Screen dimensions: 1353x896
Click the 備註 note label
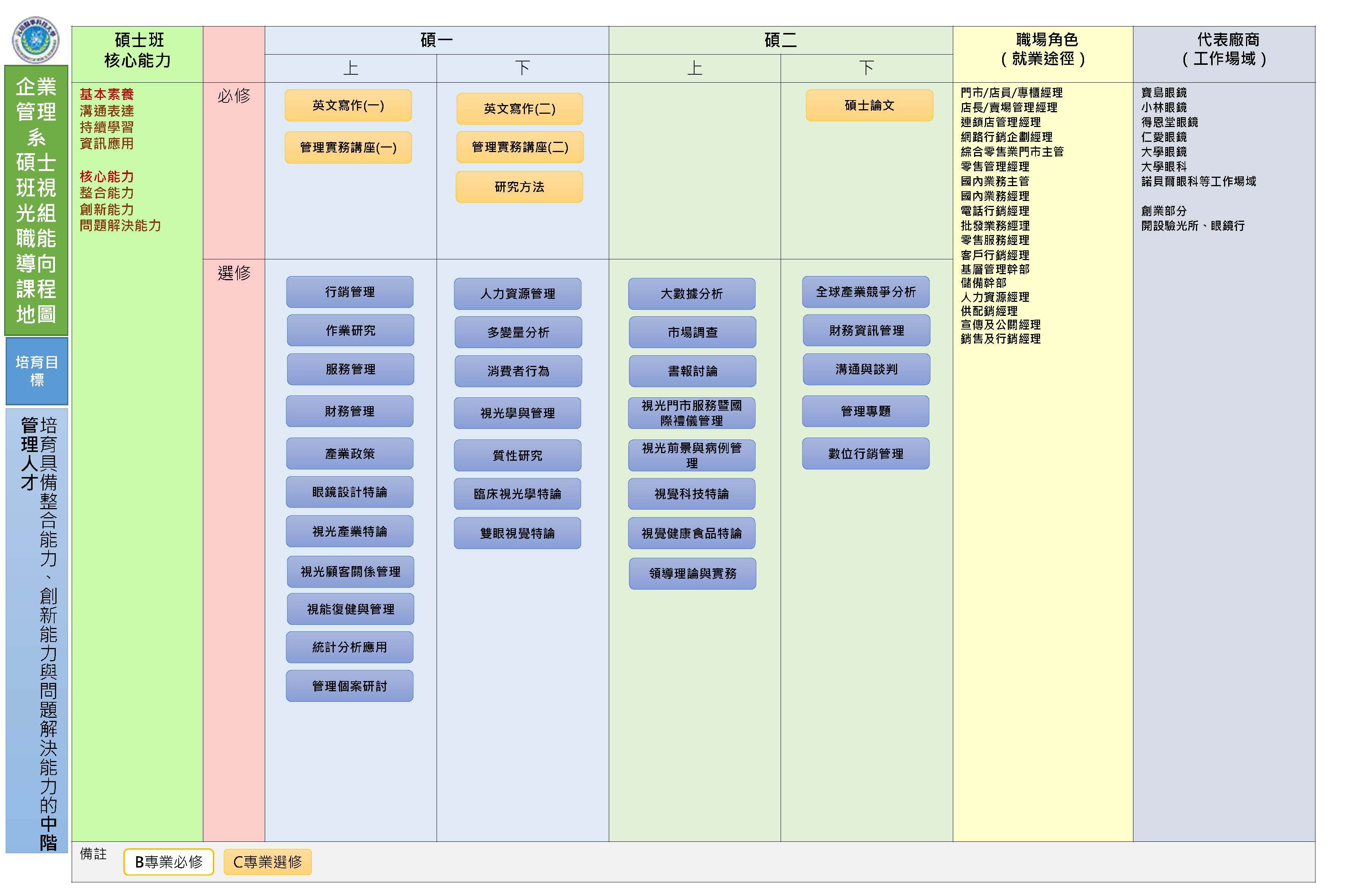point(93,854)
